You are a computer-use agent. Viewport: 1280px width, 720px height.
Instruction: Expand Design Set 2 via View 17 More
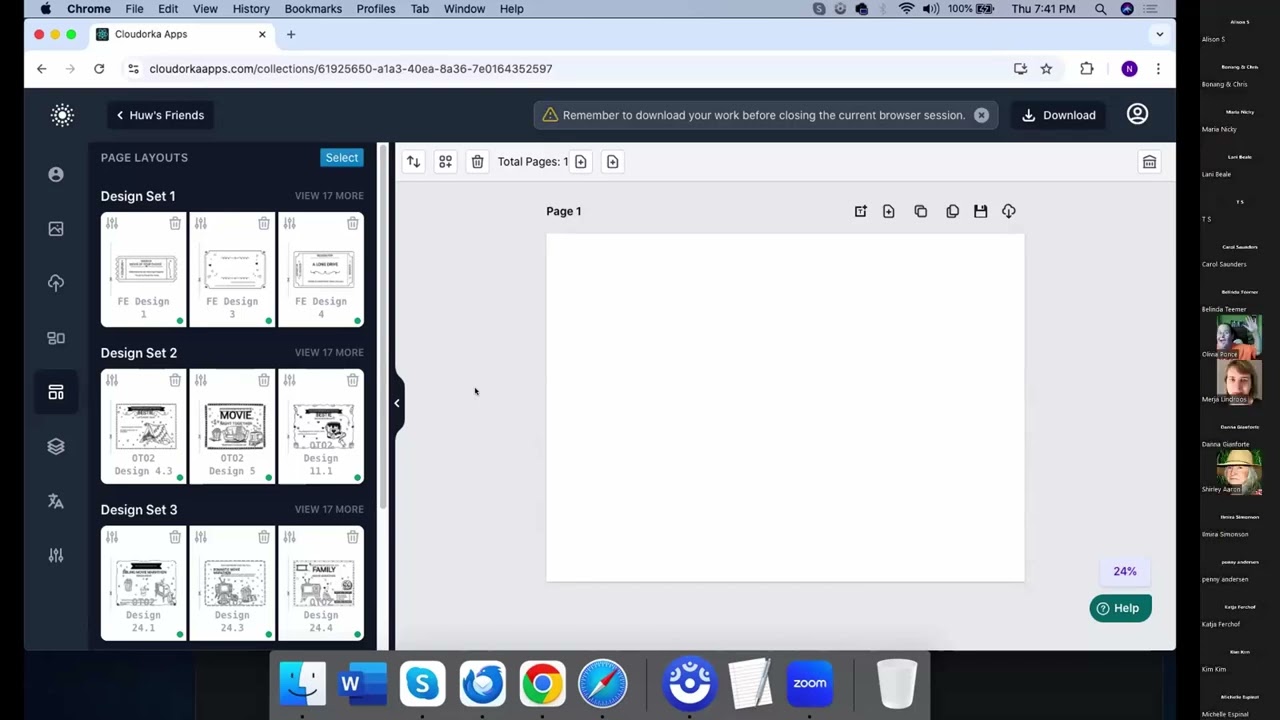point(329,353)
